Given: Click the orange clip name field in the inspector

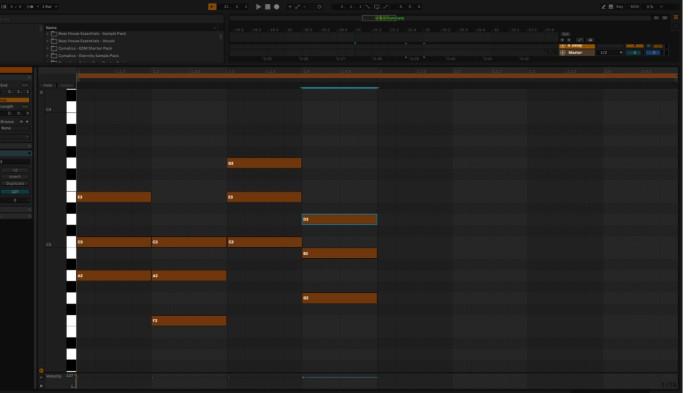Looking at the screenshot, I should [16, 70].
